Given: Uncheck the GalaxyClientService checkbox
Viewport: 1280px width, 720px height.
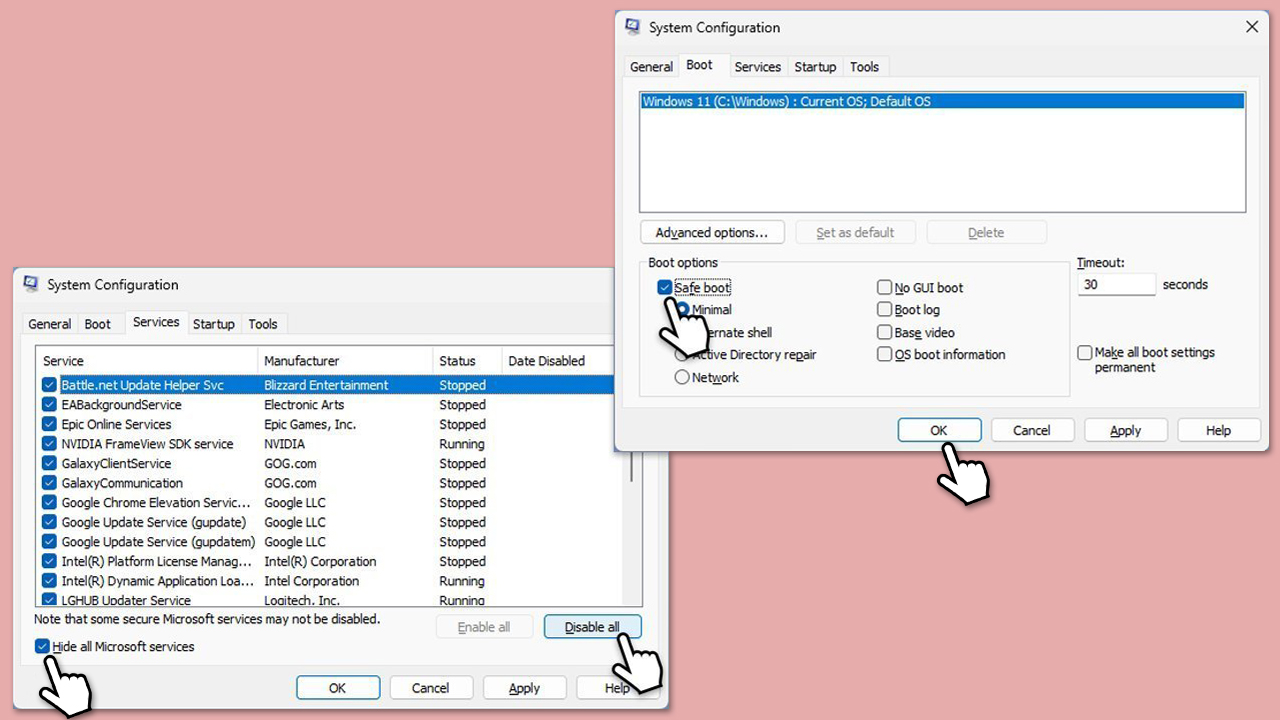Looking at the screenshot, I should (x=49, y=464).
